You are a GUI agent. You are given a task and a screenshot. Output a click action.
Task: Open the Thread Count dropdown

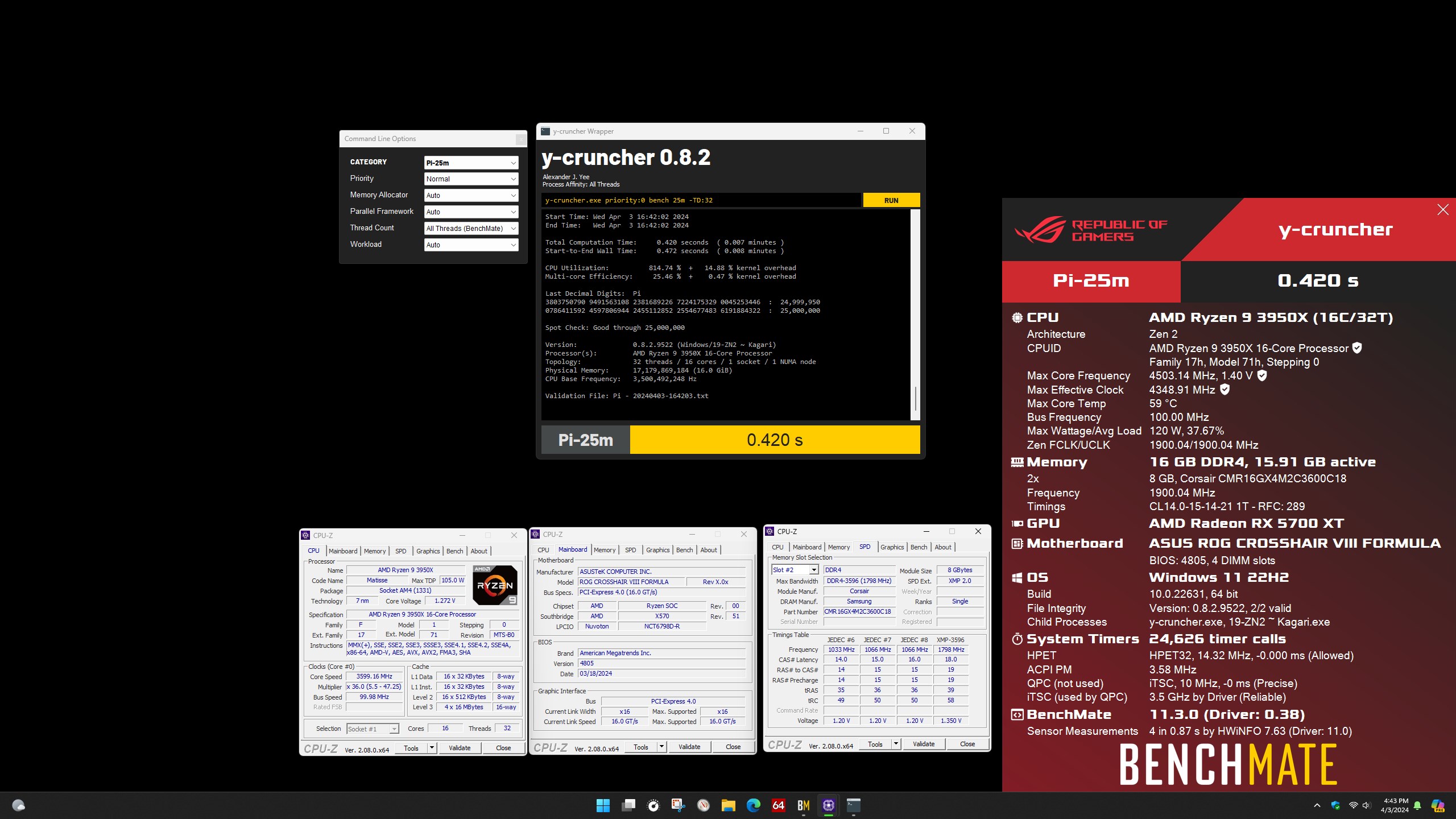point(471,228)
